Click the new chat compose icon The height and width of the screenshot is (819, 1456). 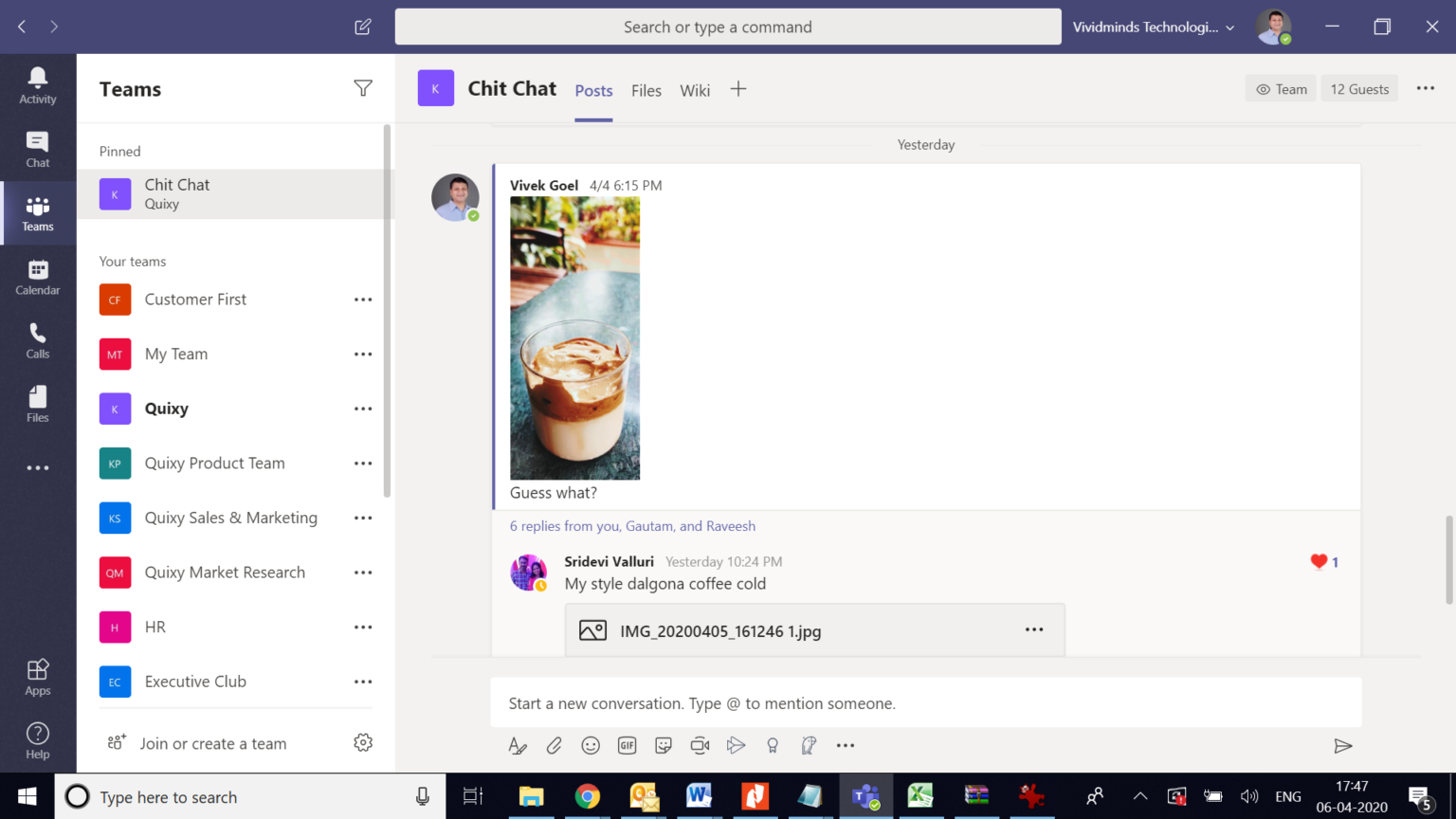[363, 27]
